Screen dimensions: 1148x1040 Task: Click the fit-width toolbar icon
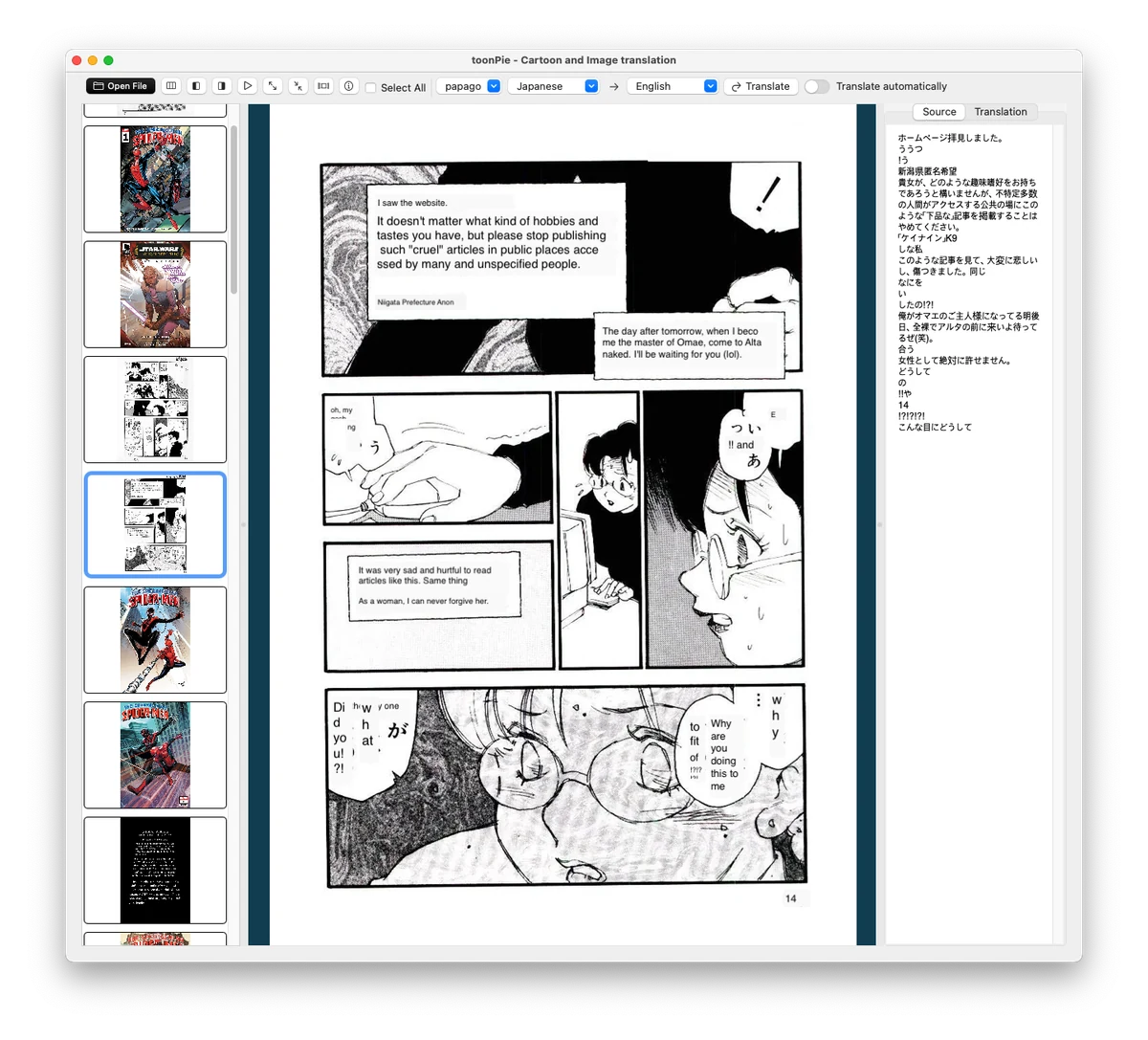323,86
